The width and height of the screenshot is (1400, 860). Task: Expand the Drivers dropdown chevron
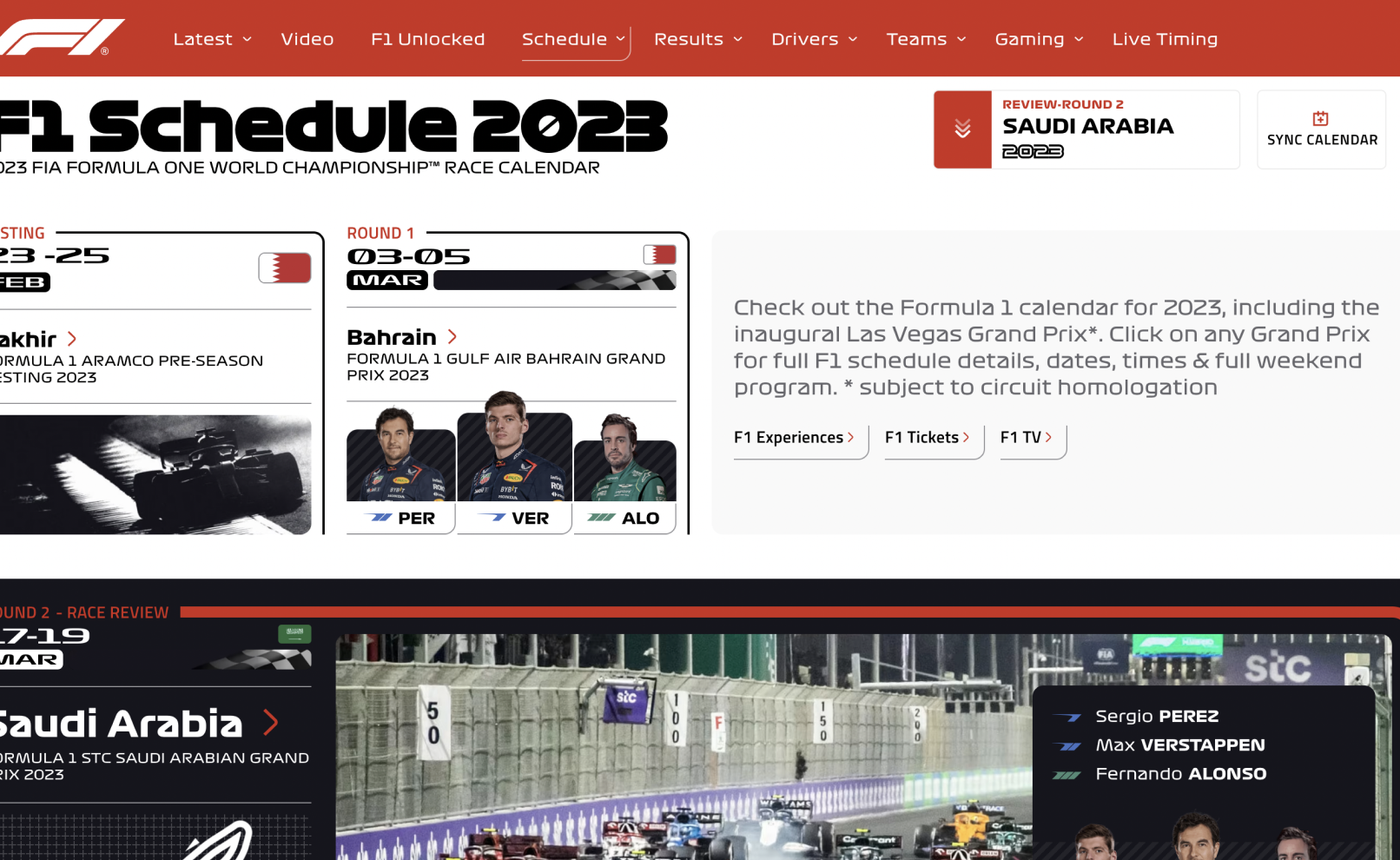[853, 39]
